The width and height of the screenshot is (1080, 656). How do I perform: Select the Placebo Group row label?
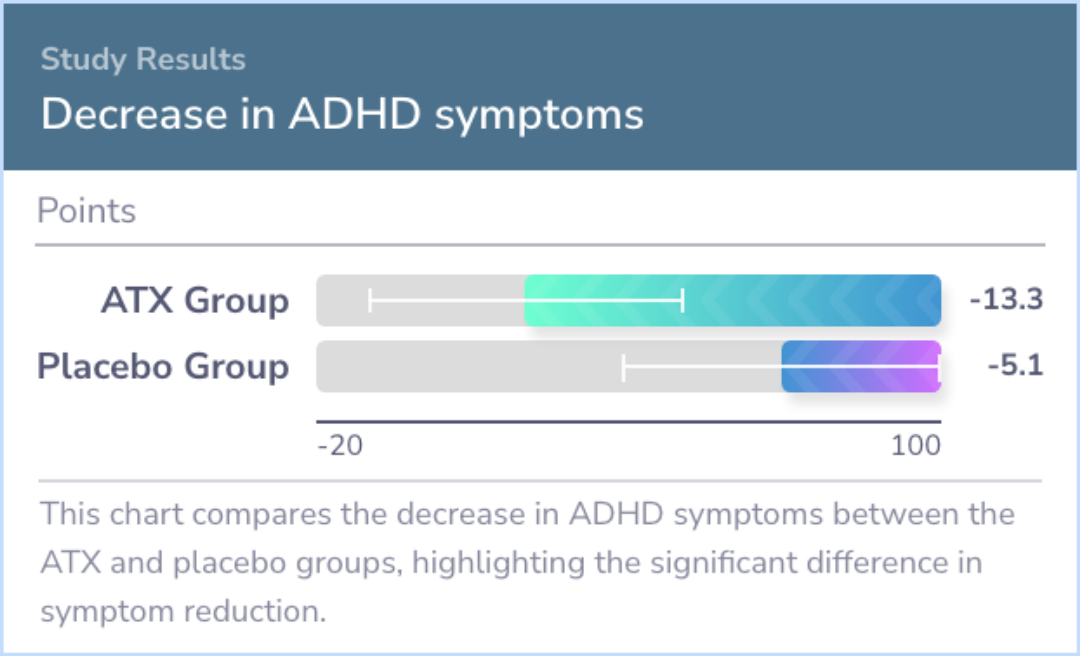click(163, 366)
